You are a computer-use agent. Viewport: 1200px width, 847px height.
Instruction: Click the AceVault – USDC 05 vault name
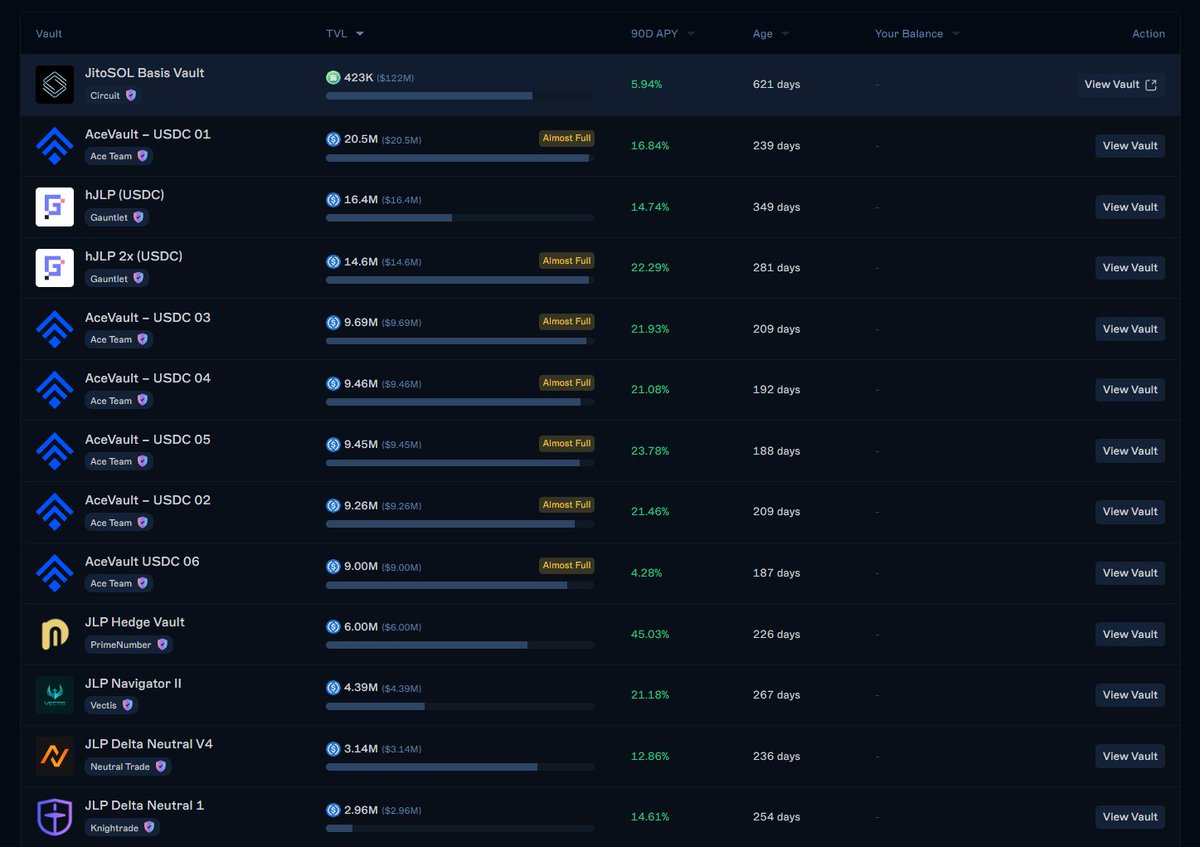[x=148, y=440]
